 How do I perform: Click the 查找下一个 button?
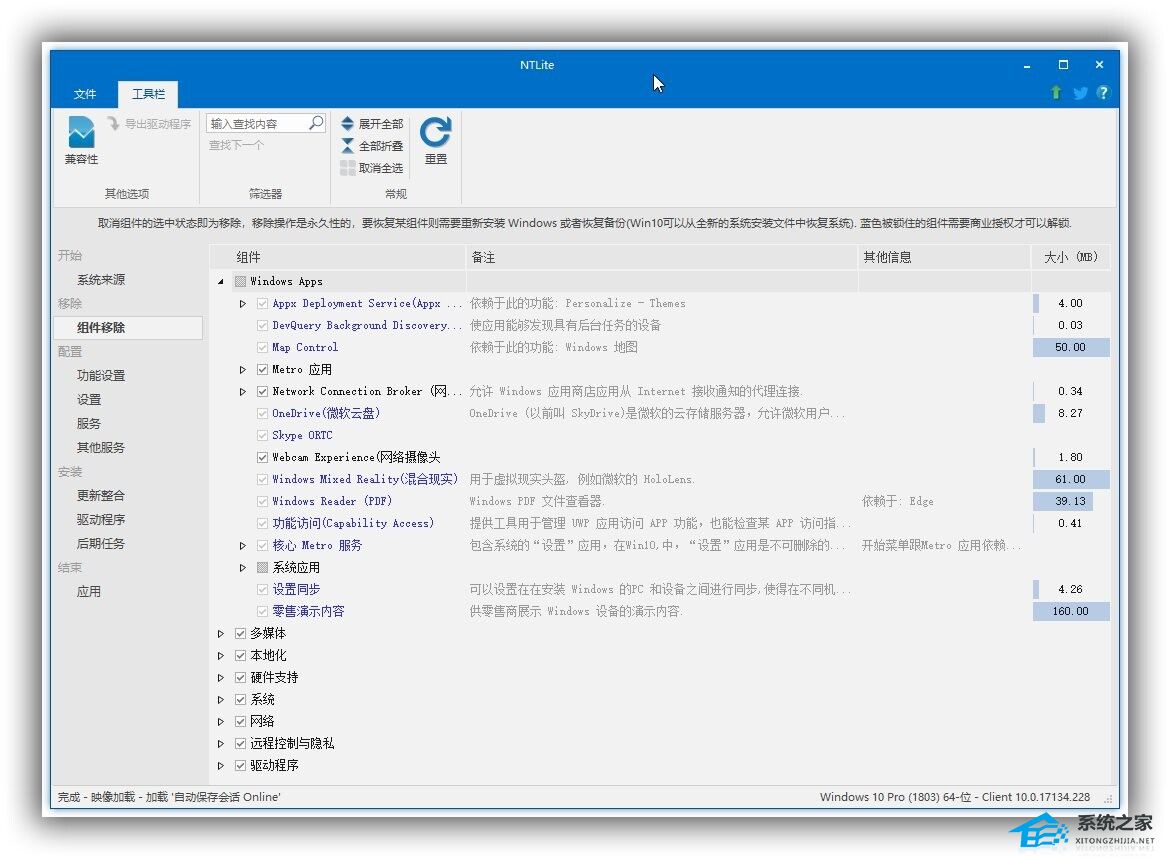coord(236,145)
